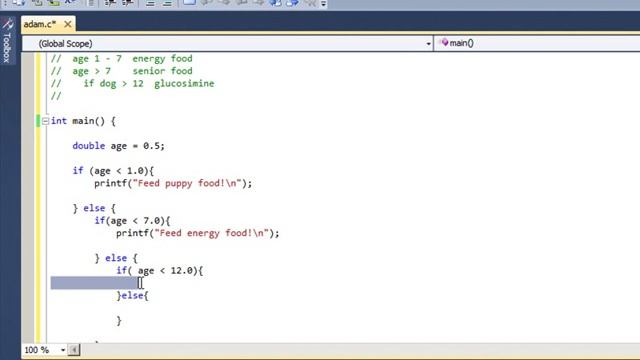Click the 'Feed puppy food!' printf line
640x360 pixels.
173,183
